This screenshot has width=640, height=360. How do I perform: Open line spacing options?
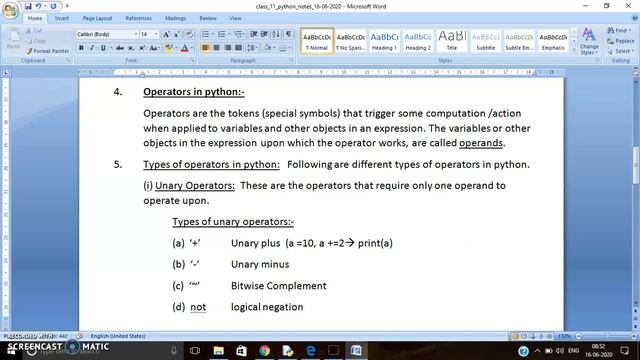point(252,48)
